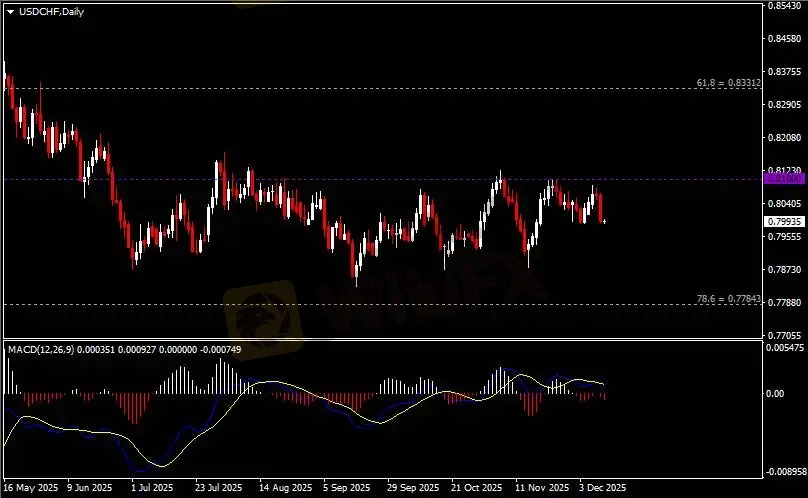Click the 3 Dec 2025 date label

click(x=602, y=489)
